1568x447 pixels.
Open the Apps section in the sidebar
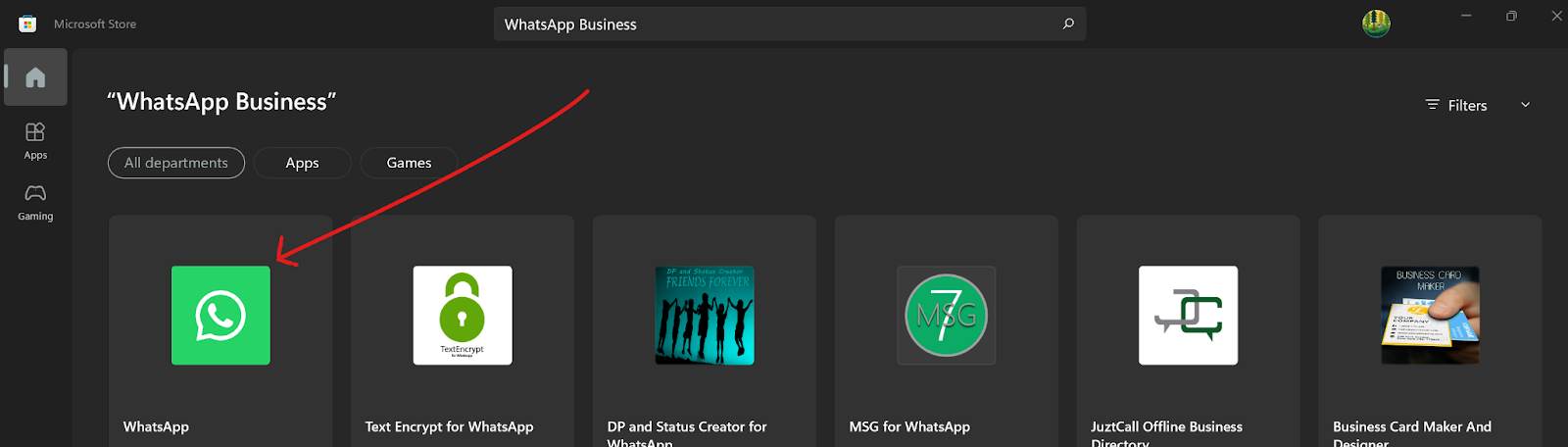pos(35,140)
